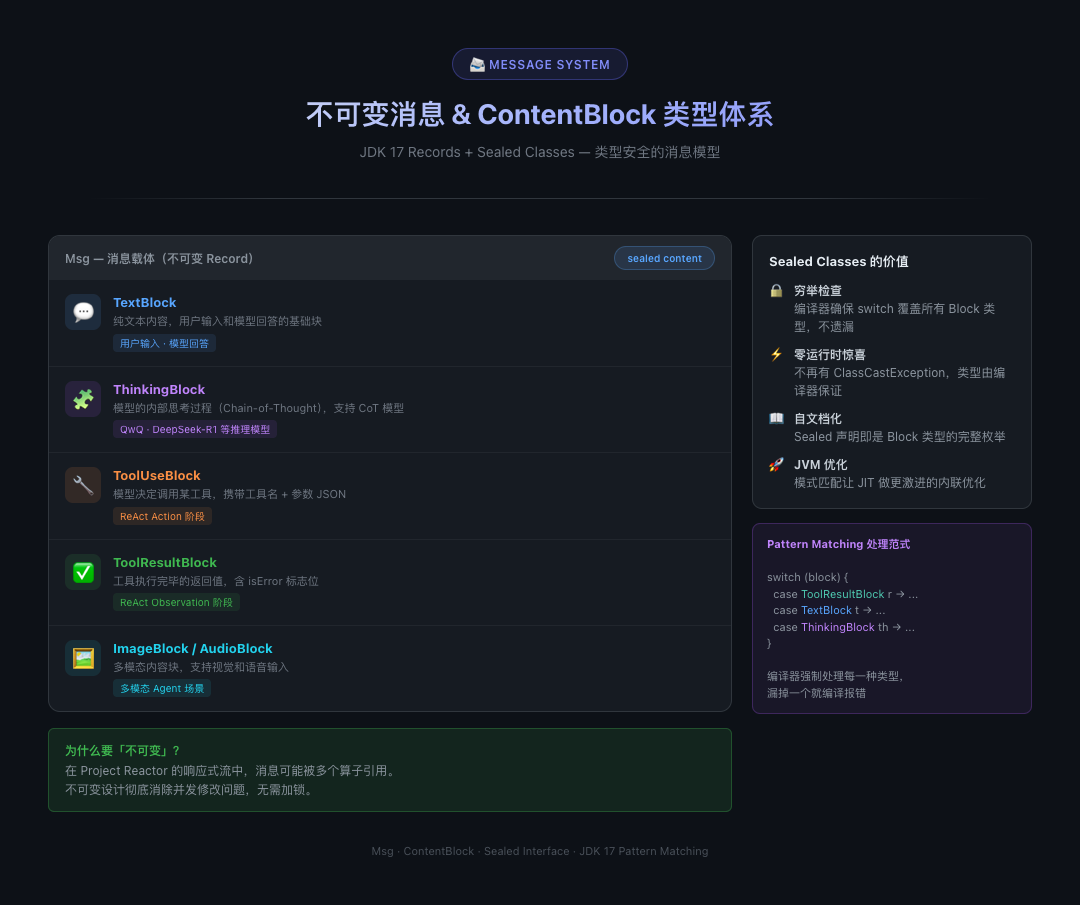This screenshot has height=905, width=1080.
Task: Click the 携带工具名 + 参数 JSON description
Action: pos(229,494)
